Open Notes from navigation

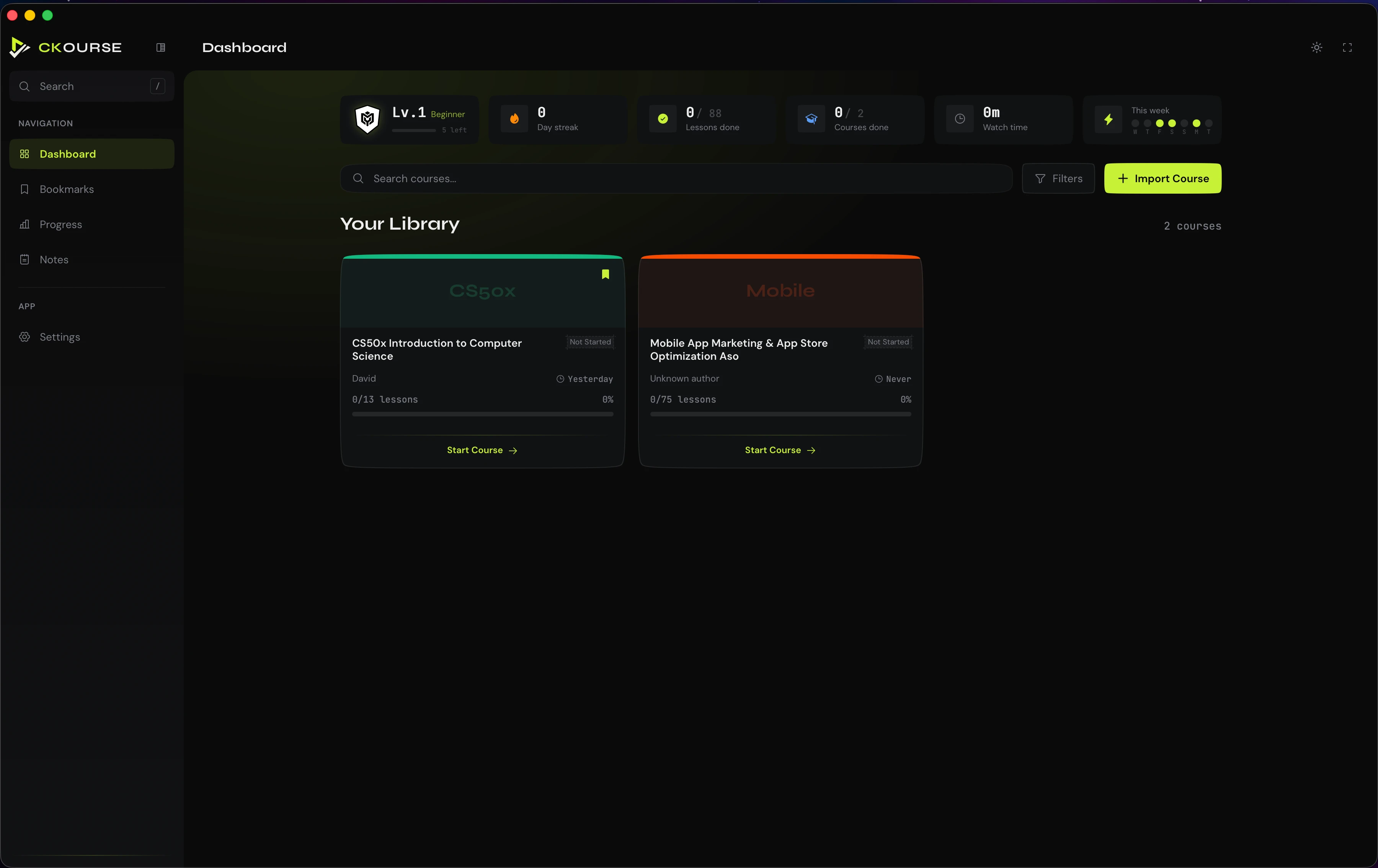pyautogui.click(x=54, y=260)
